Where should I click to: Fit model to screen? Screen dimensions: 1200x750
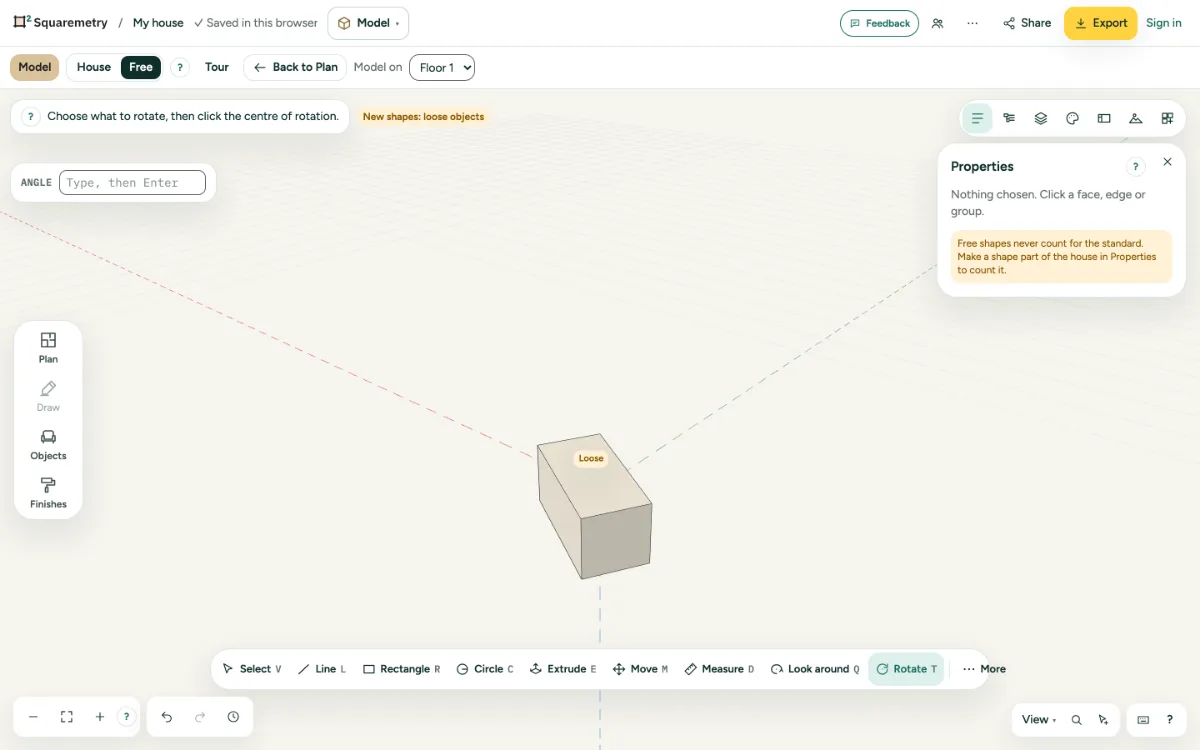[67, 717]
